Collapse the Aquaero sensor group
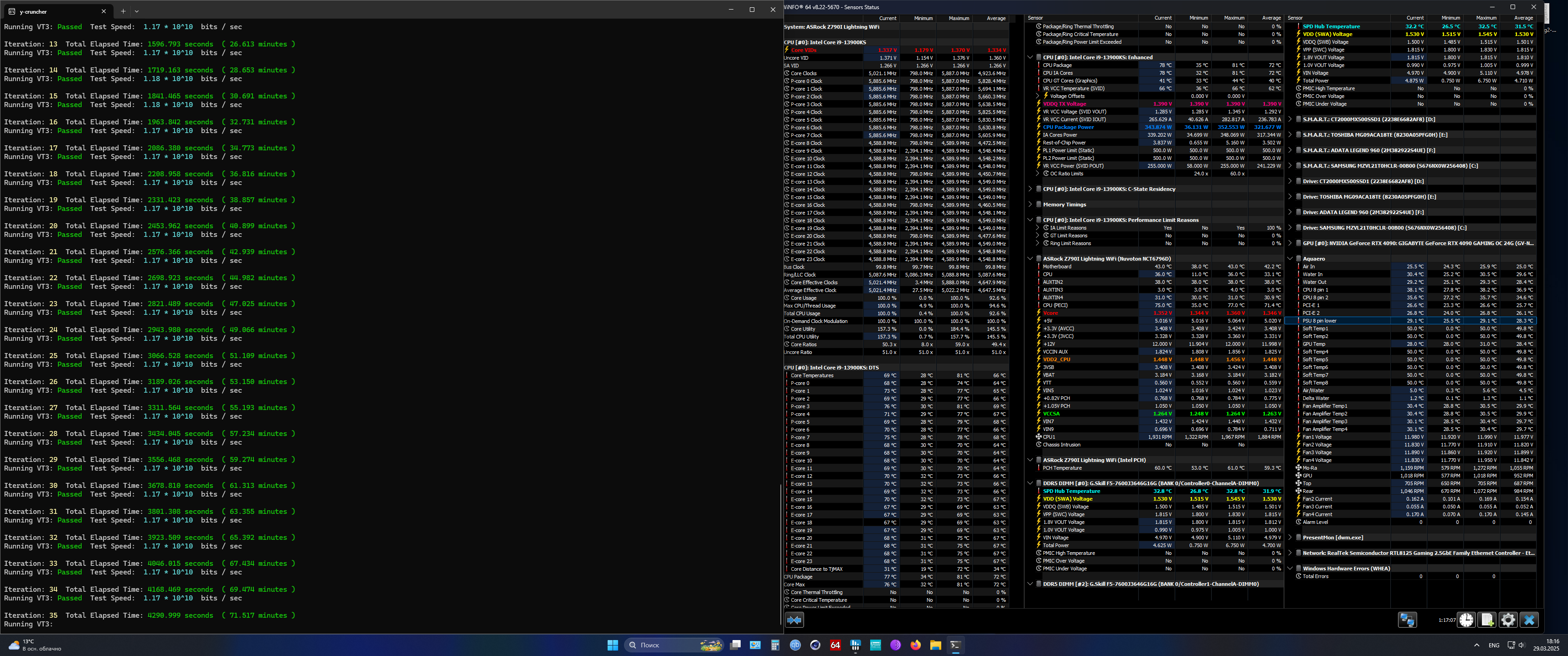Image resolution: width=1568 pixels, height=656 pixels. pos(1290,259)
